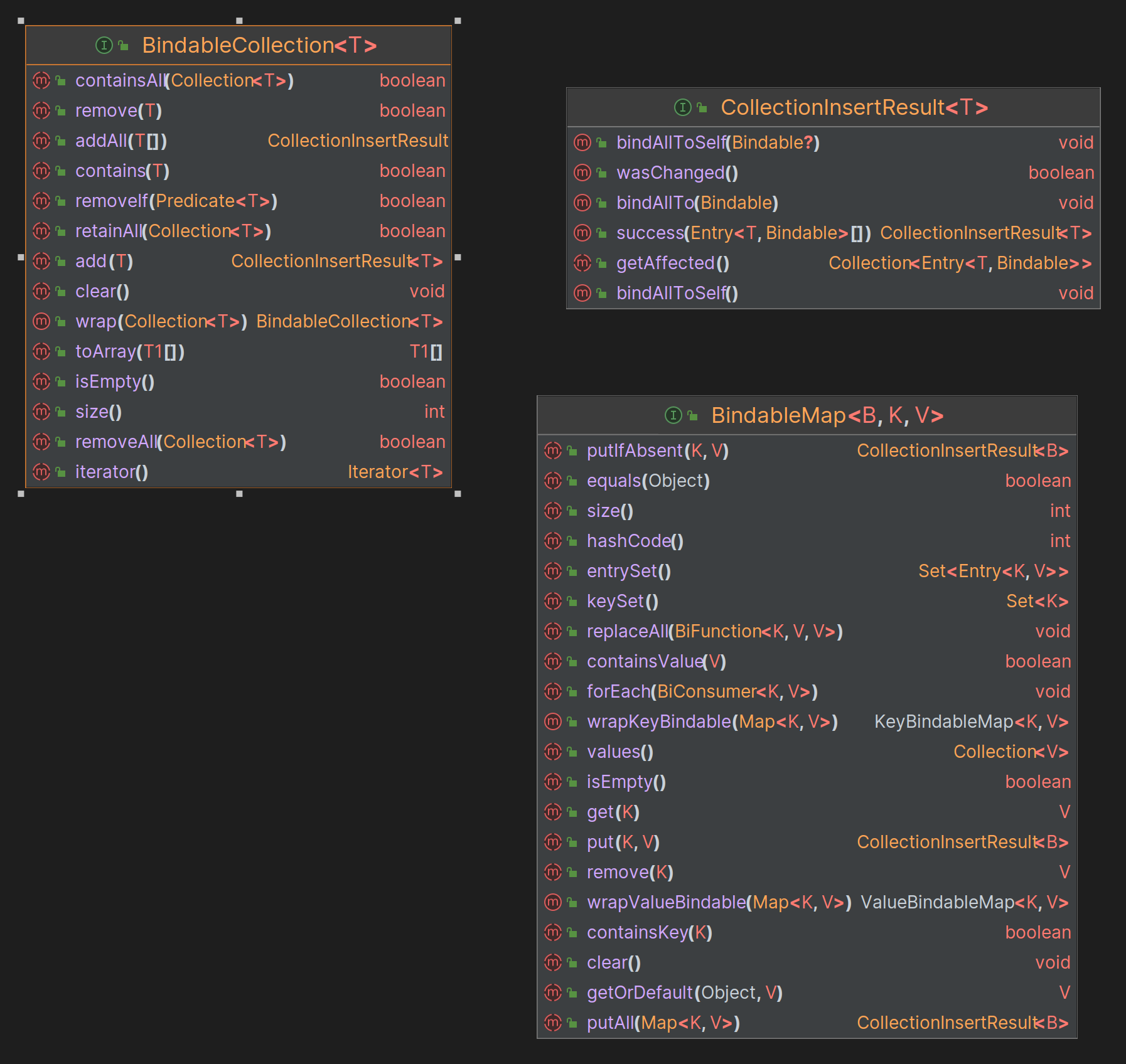Screen dimensions: 1126x1064
Task: Click Collection<V> return type of values()
Action: [x=1011, y=752]
